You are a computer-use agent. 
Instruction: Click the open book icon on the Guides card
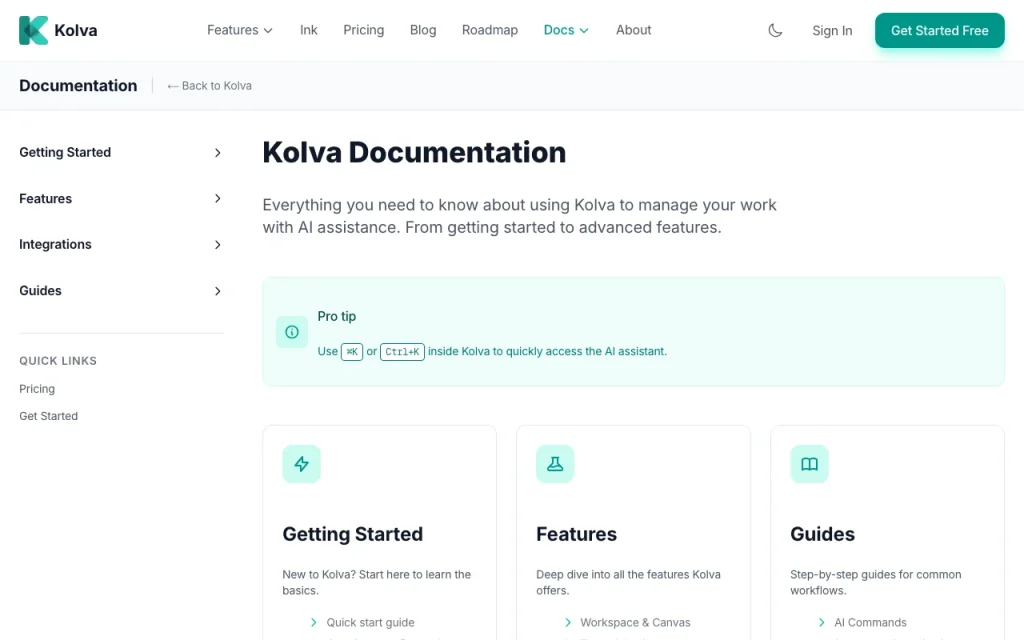click(809, 464)
